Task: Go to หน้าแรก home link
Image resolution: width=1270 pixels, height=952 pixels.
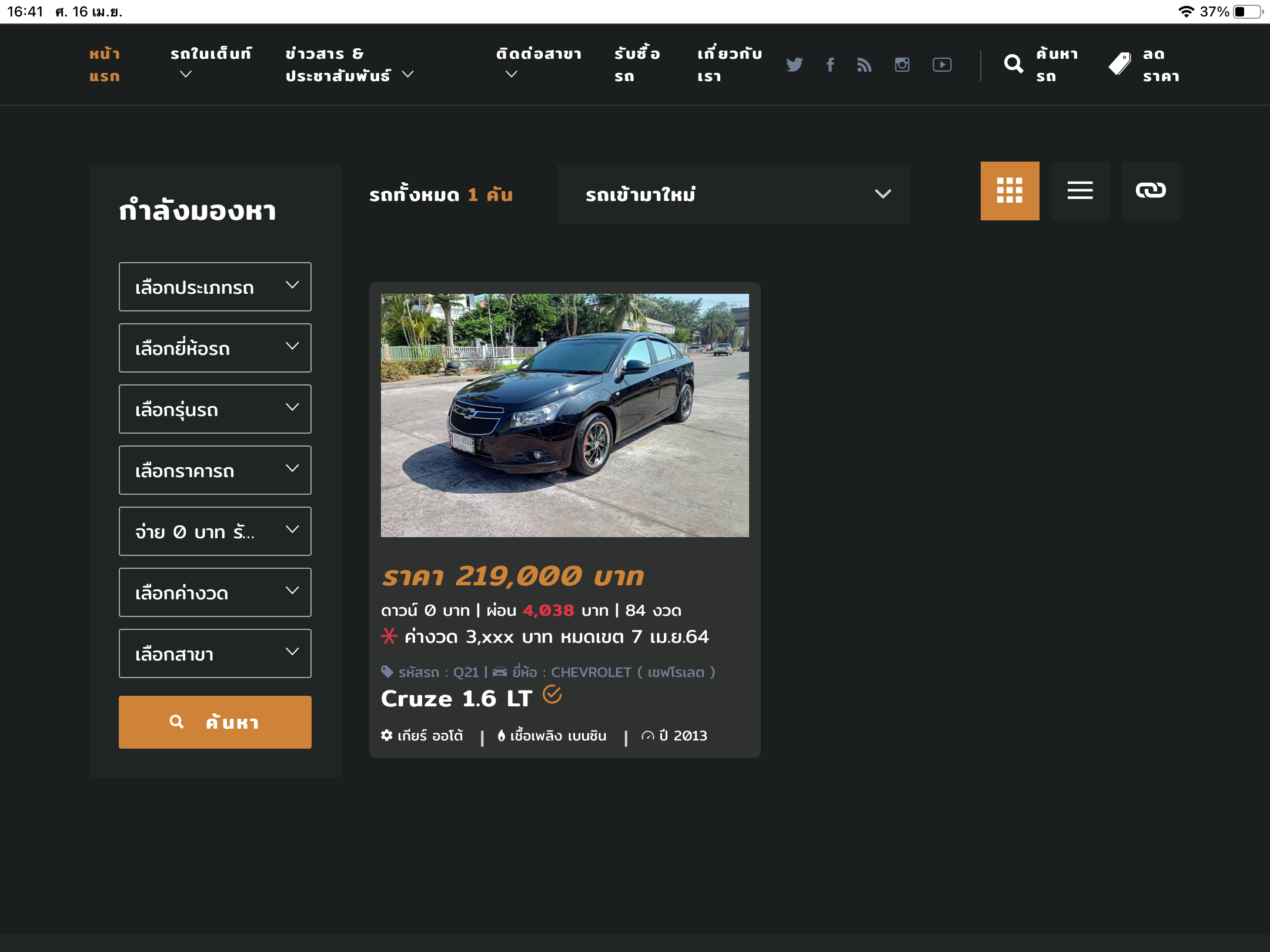Action: tap(105, 65)
